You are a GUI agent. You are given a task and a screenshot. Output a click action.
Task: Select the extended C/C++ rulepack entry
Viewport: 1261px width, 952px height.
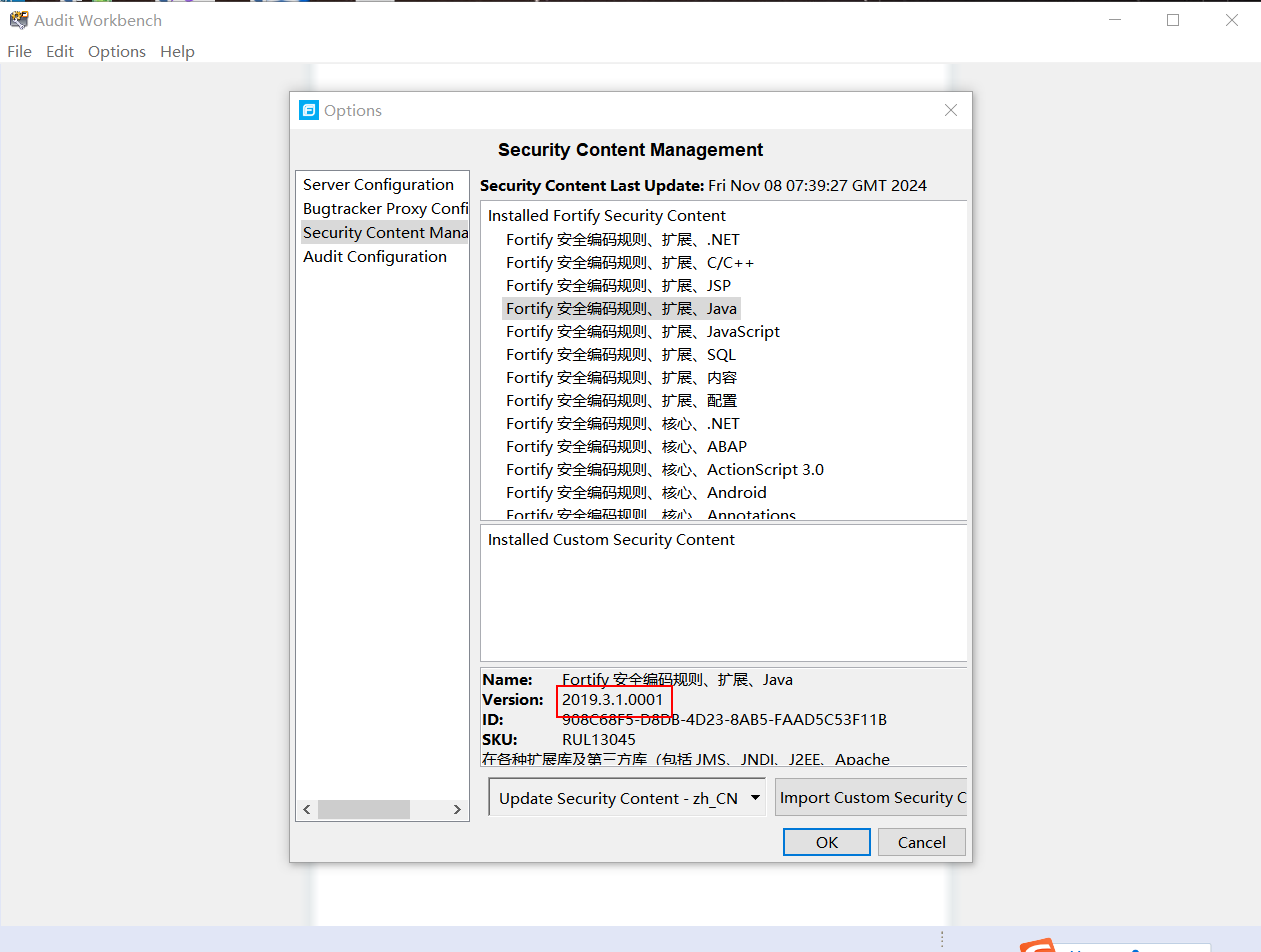pos(630,263)
